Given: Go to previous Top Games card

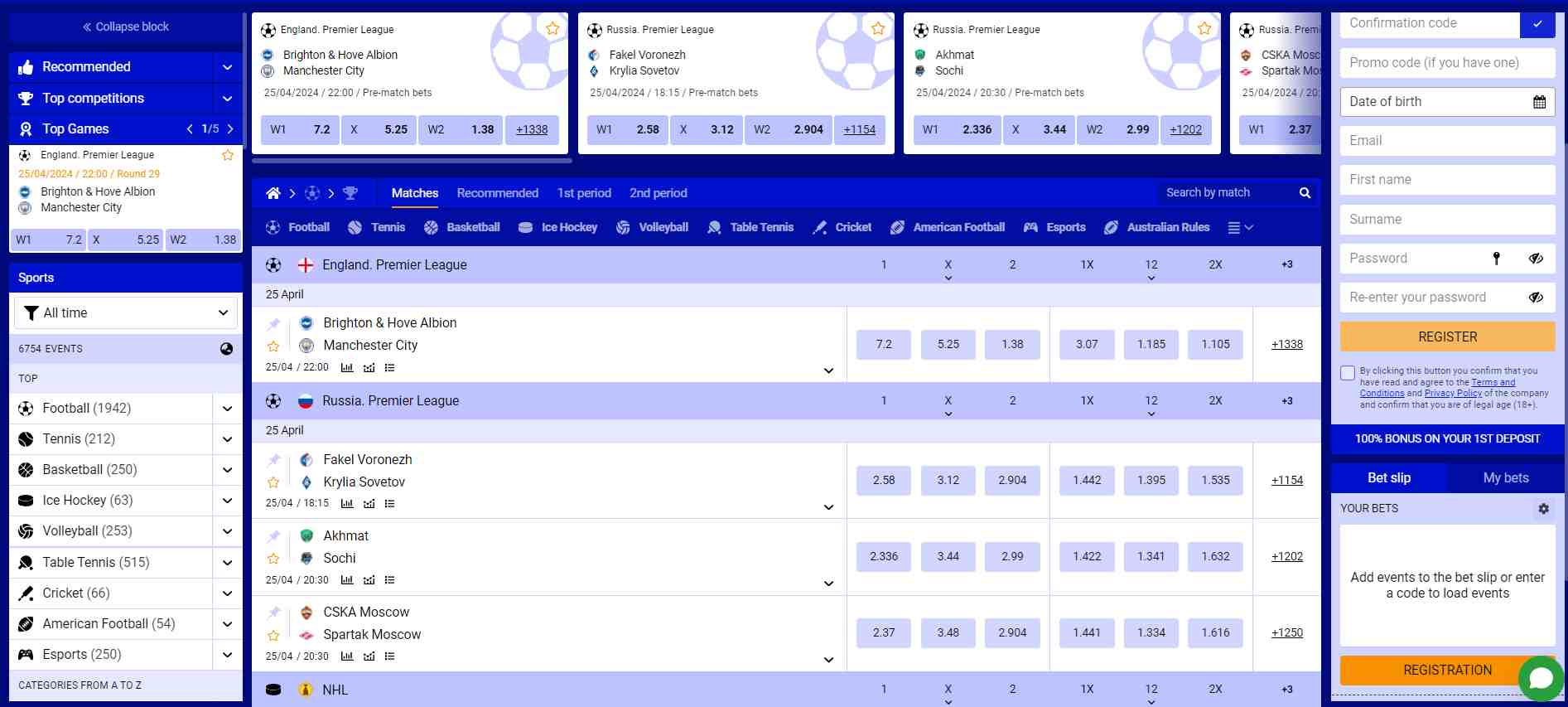Looking at the screenshot, I should pos(190,129).
